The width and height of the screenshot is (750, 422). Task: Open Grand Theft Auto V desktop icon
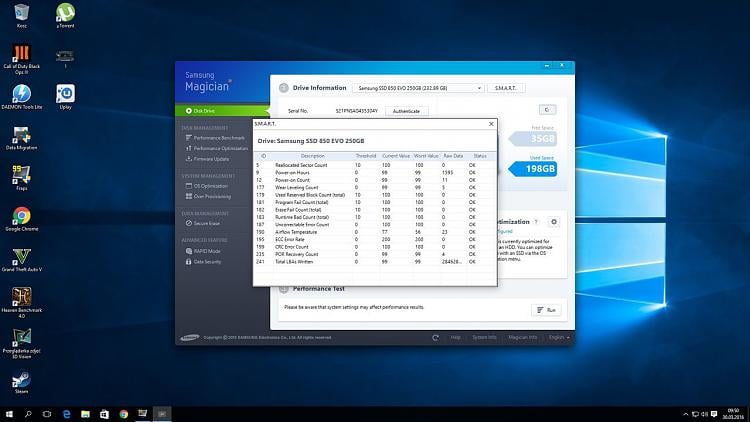click(22, 260)
